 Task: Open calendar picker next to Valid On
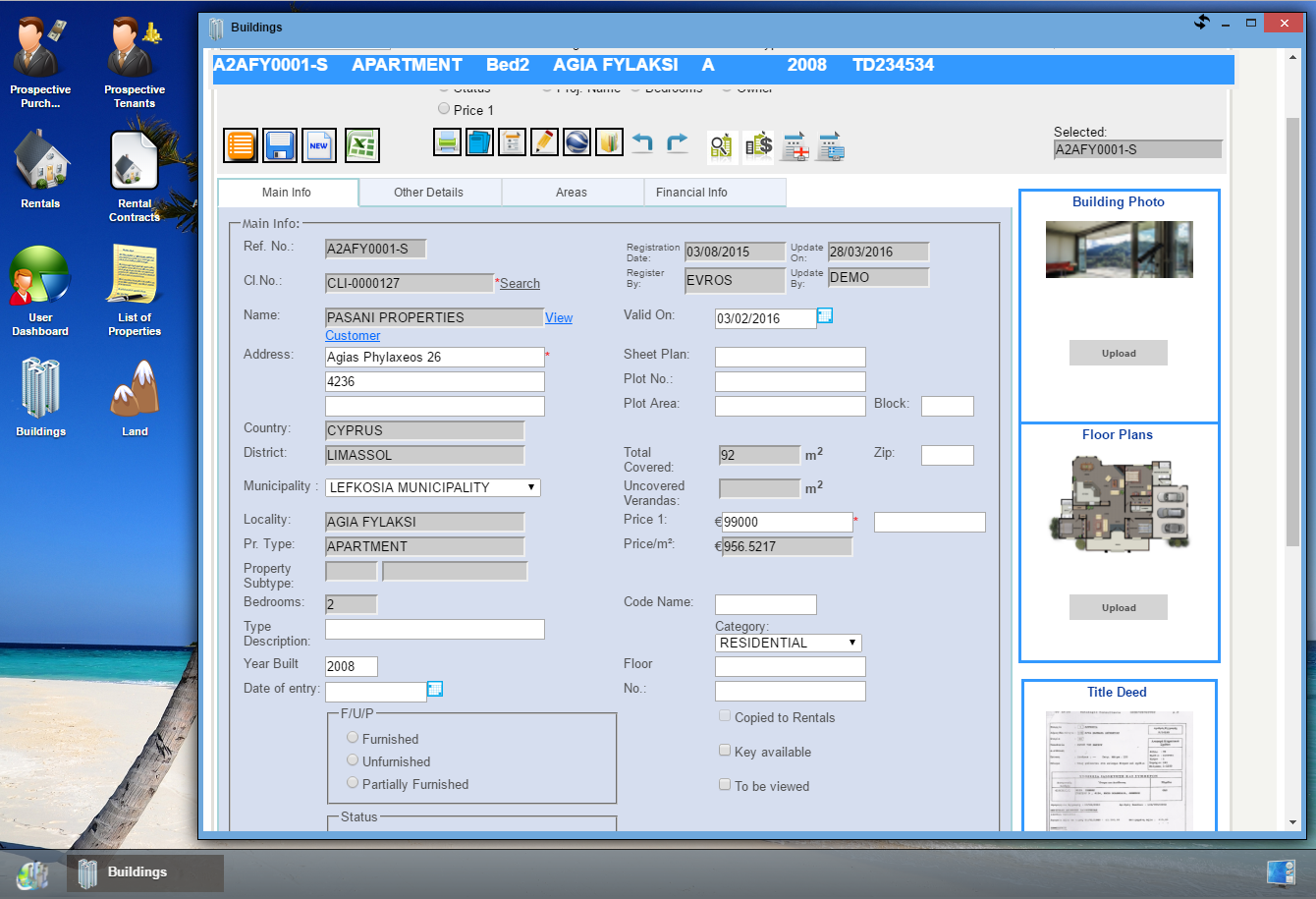pos(825,315)
